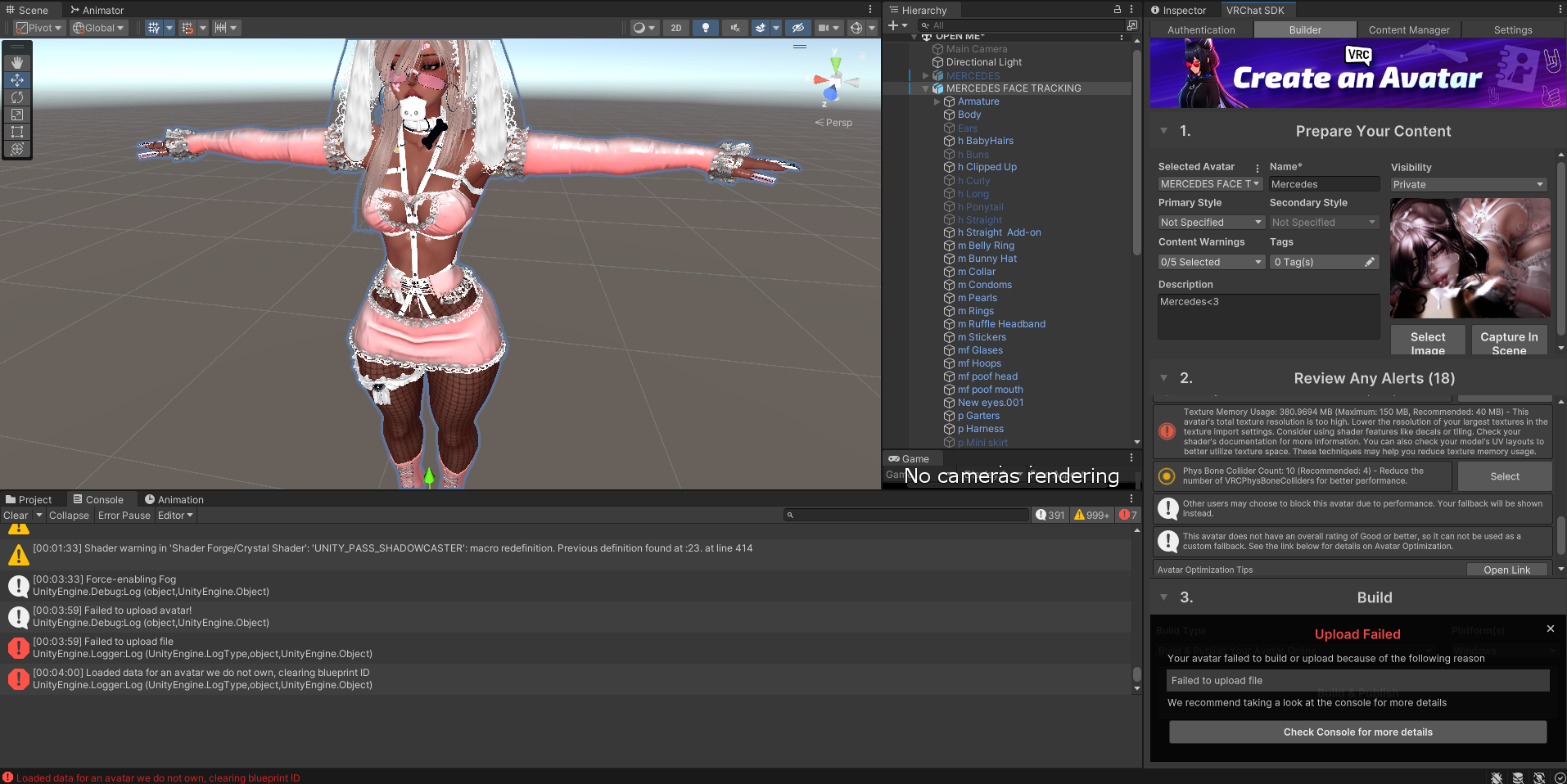This screenshot has height=784, width=1567.
Task: Open Avatar Optimization Tips link
Action: click(x=1506, y=570)
